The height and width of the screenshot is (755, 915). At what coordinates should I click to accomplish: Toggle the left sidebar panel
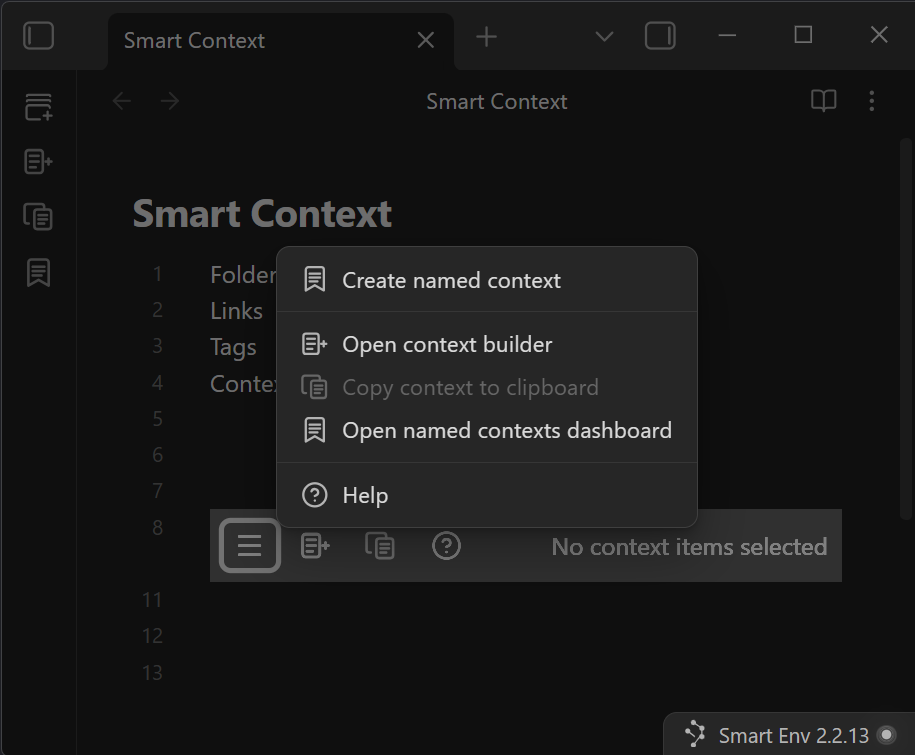pyautogui.click(x=38, y=37)
